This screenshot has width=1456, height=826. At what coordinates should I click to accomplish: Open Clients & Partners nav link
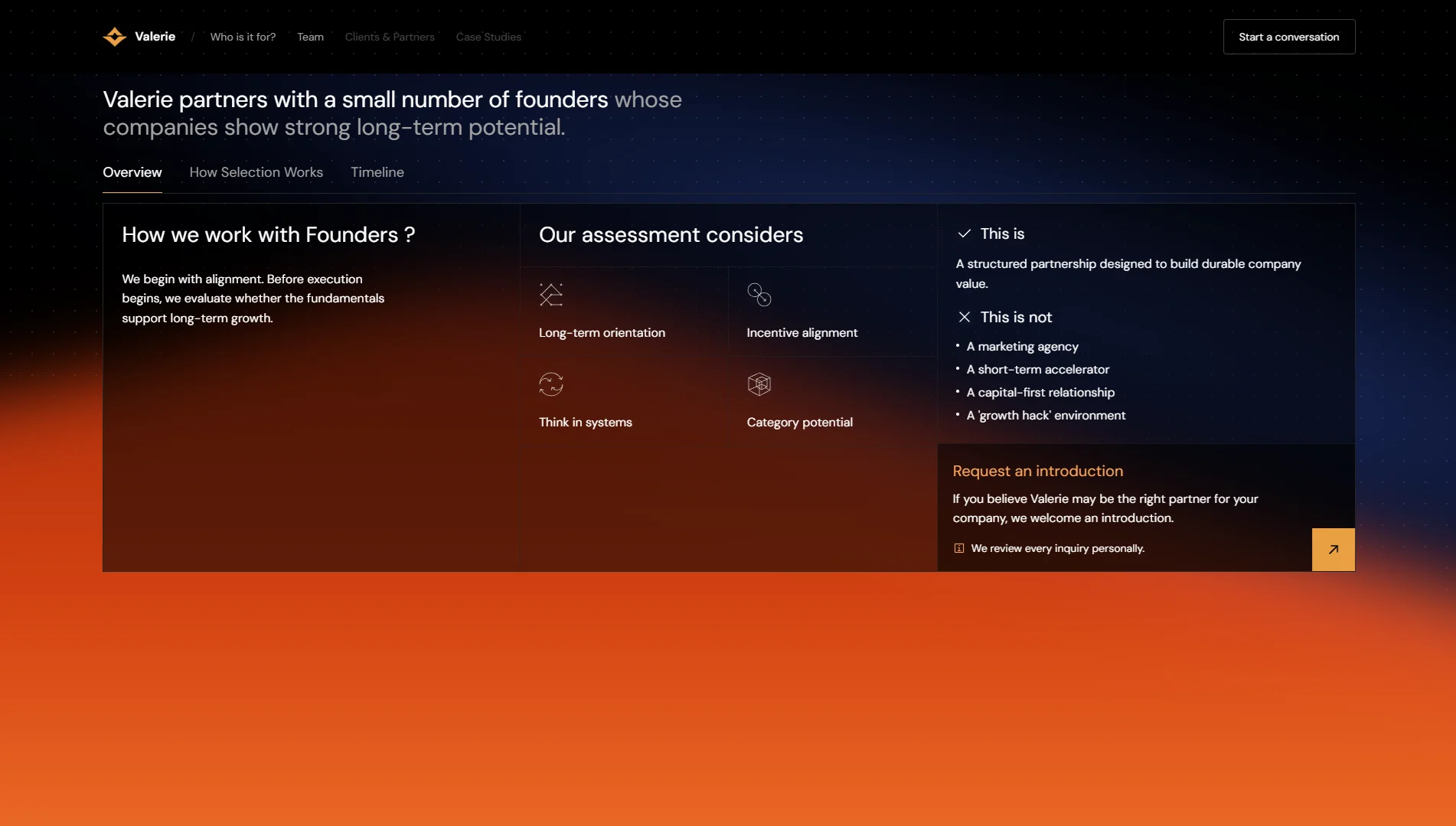[390, 37]
